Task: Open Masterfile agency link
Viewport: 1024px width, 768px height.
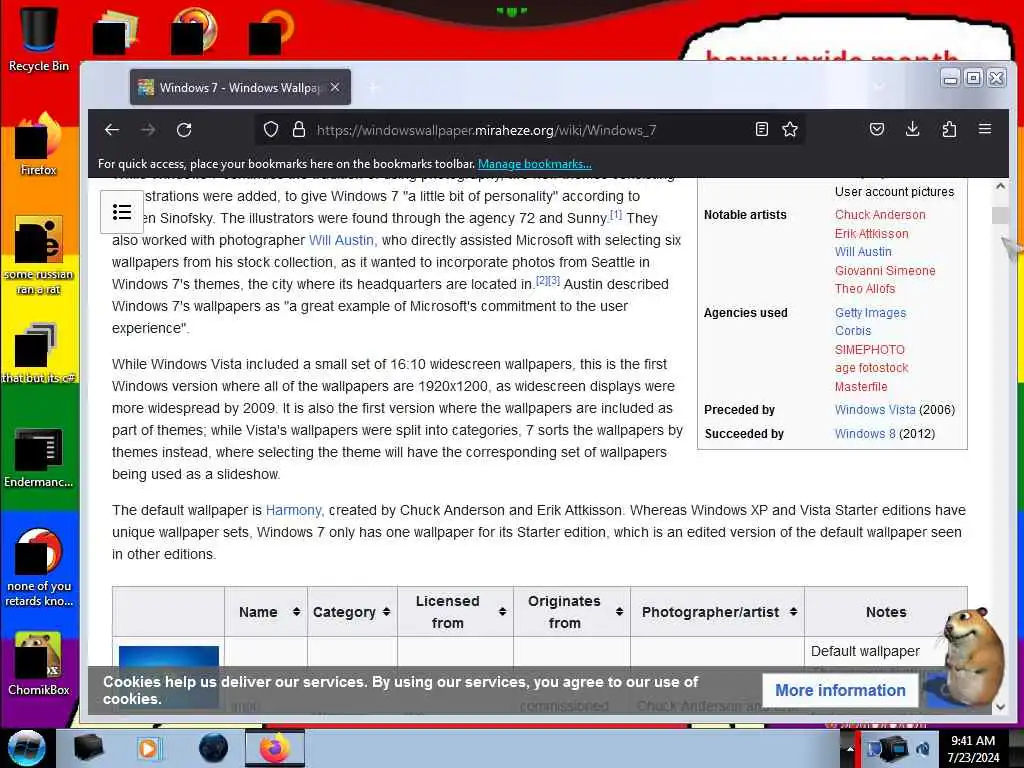Action: 861,387
